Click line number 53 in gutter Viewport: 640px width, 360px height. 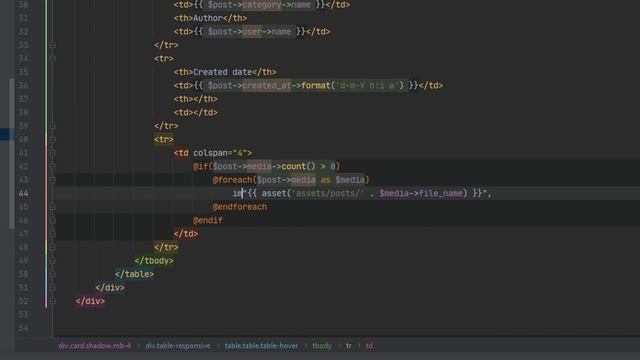24,314
